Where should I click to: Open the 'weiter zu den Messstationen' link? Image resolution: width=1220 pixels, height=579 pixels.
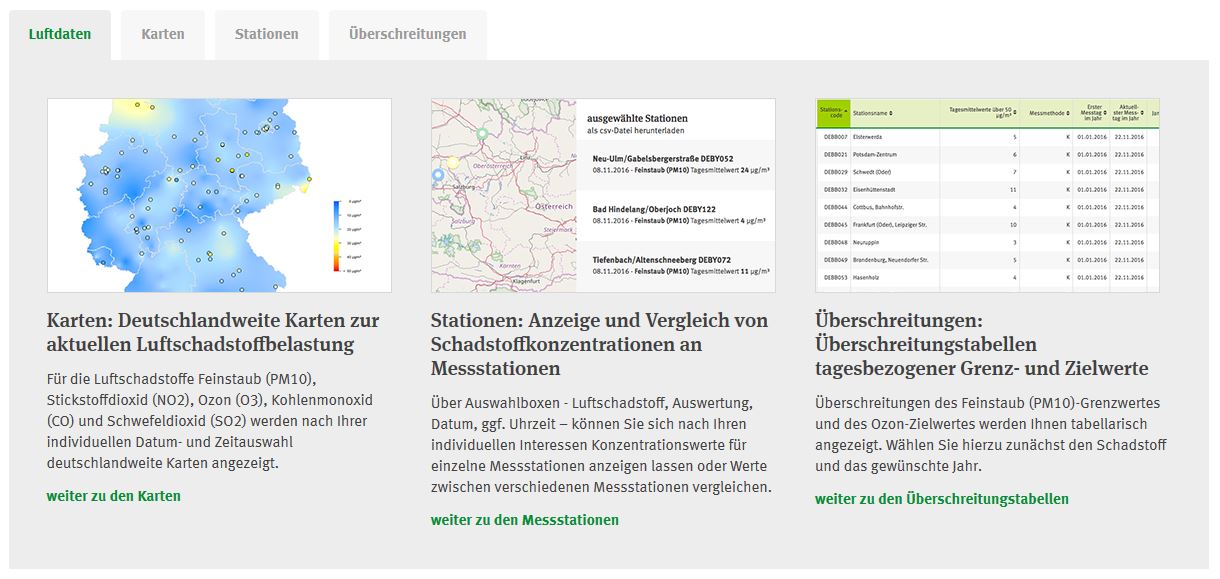524,520
